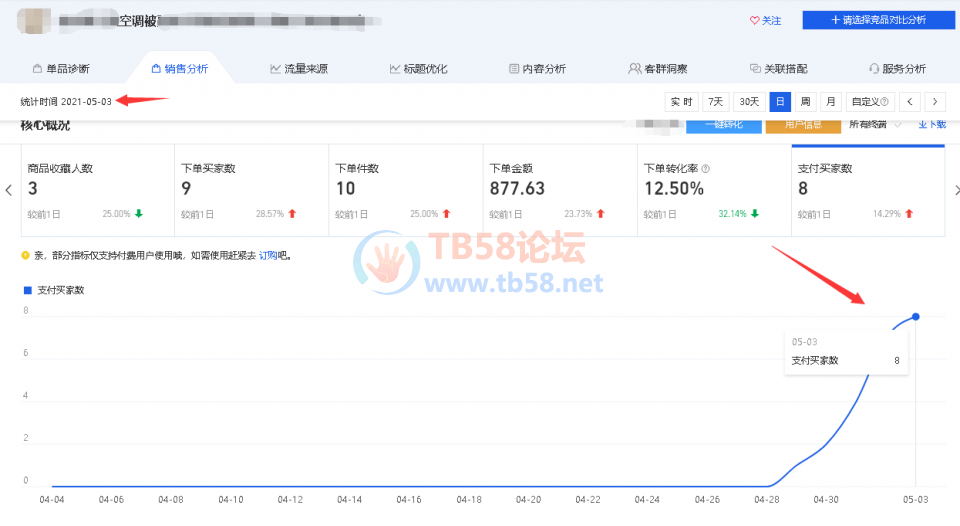The width and height of the screenshot is (960, 526).
Task: Select the 商品收藏人数 metric card
Action: point(98,190)
